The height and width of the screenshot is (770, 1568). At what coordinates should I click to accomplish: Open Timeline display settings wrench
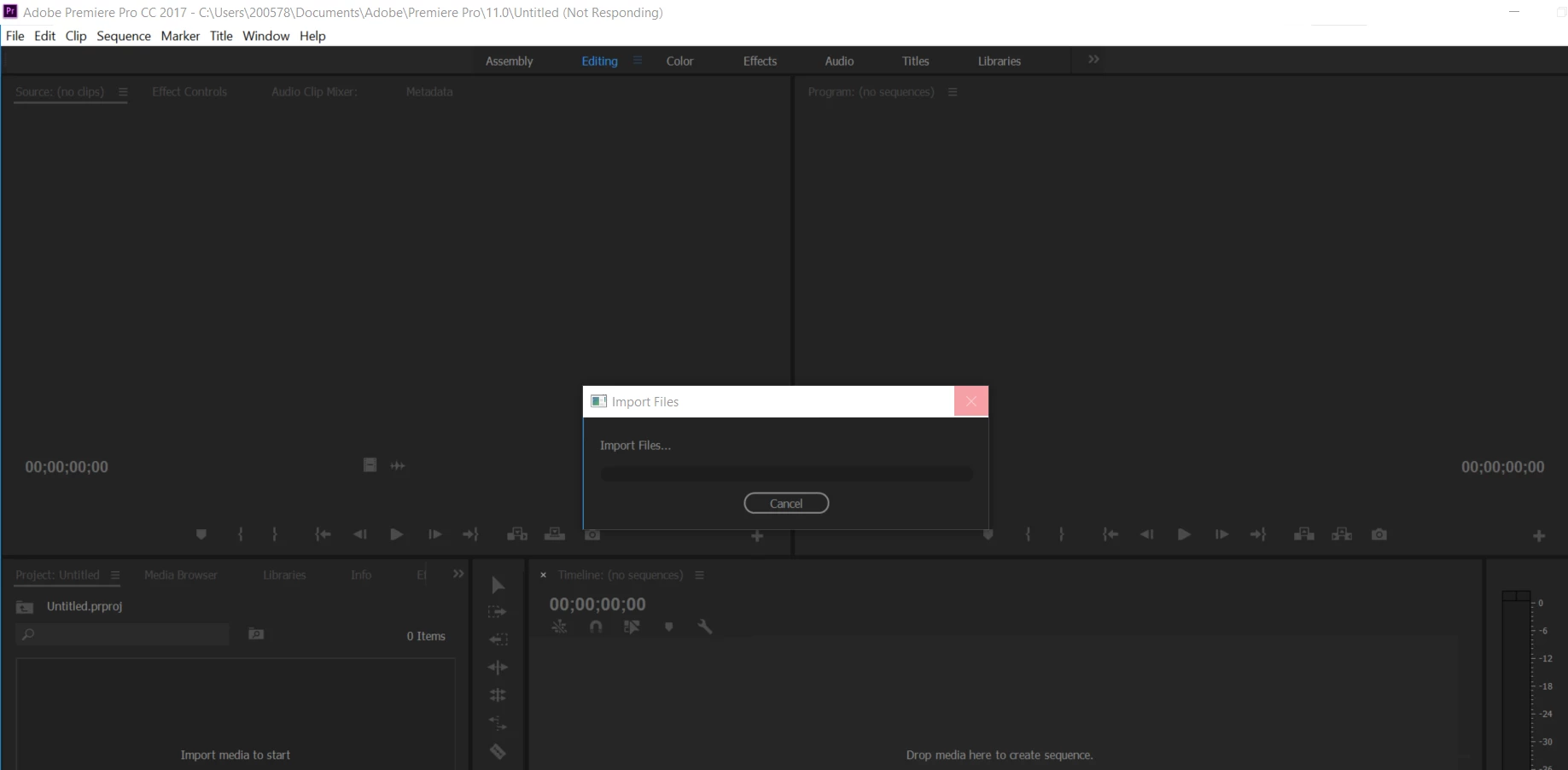coord(705,627)
